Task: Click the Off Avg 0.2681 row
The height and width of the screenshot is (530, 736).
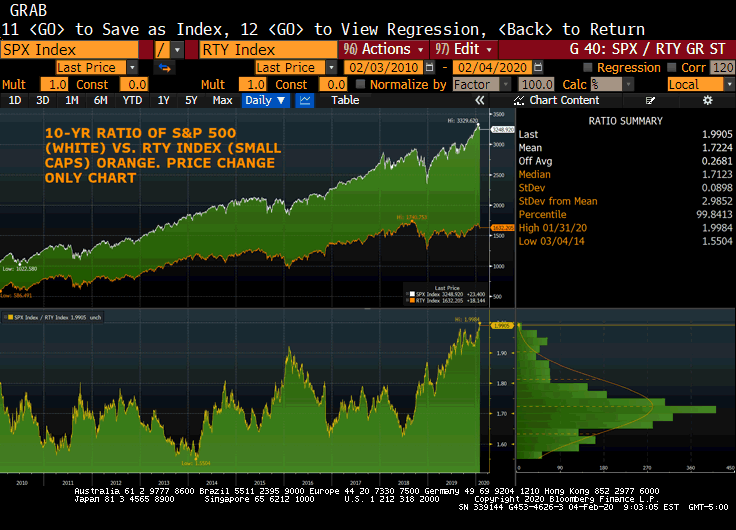Action: click(625, 161)
